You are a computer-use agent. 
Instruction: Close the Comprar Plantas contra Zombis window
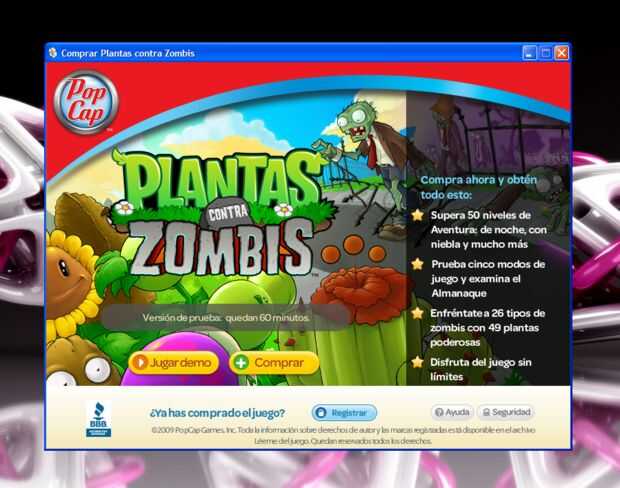562,53
